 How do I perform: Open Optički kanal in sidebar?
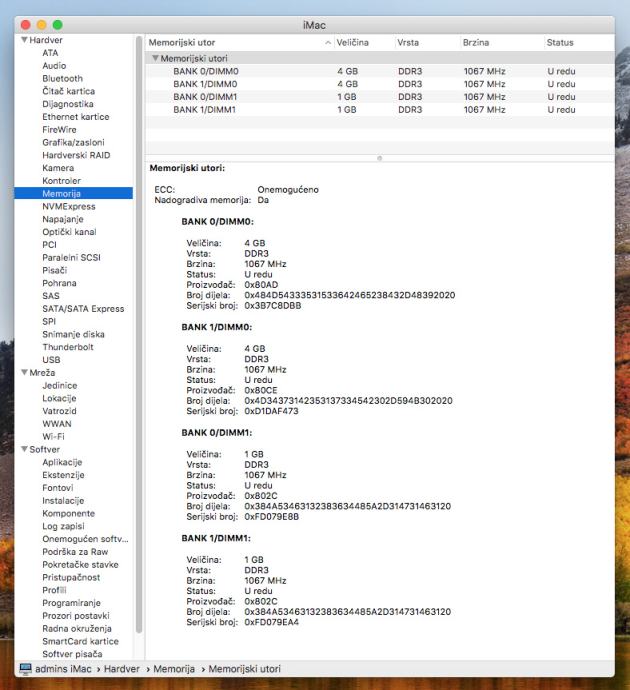(x=69, y=232)
